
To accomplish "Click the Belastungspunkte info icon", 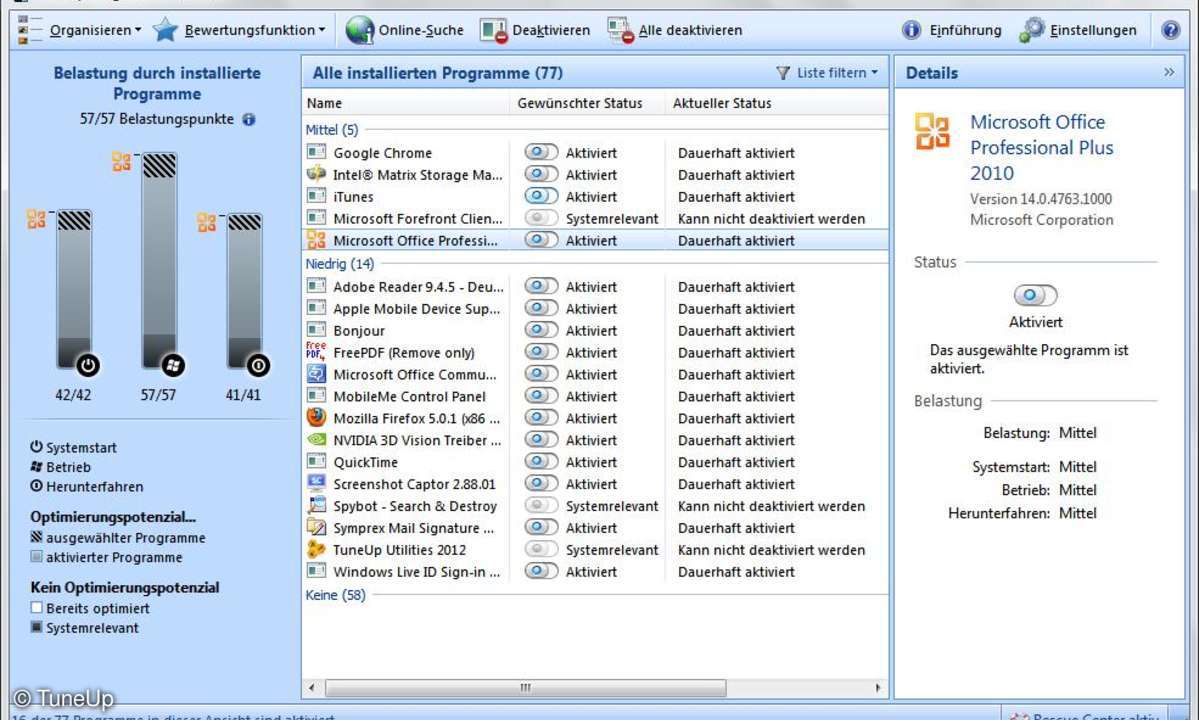I will coord(249,119).
